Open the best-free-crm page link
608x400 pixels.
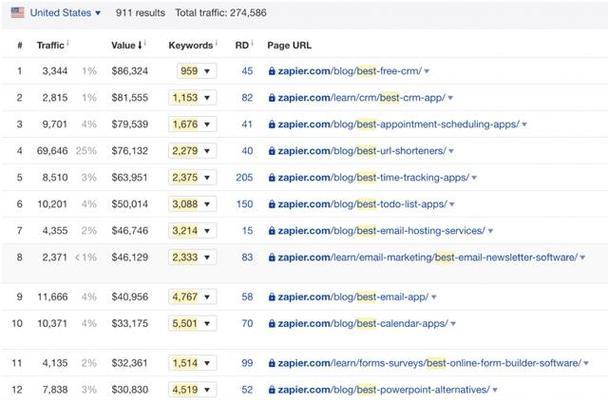tap(350, 71)
